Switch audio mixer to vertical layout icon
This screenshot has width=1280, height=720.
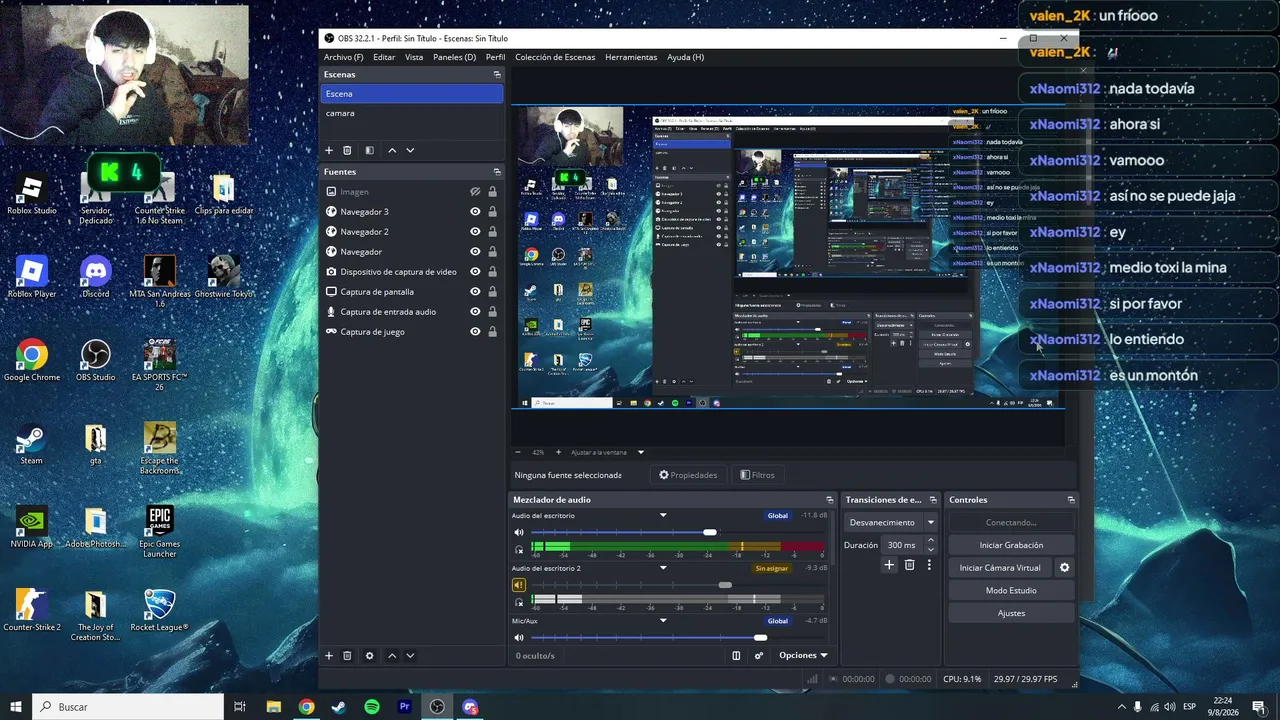click(x=736, y=656)
